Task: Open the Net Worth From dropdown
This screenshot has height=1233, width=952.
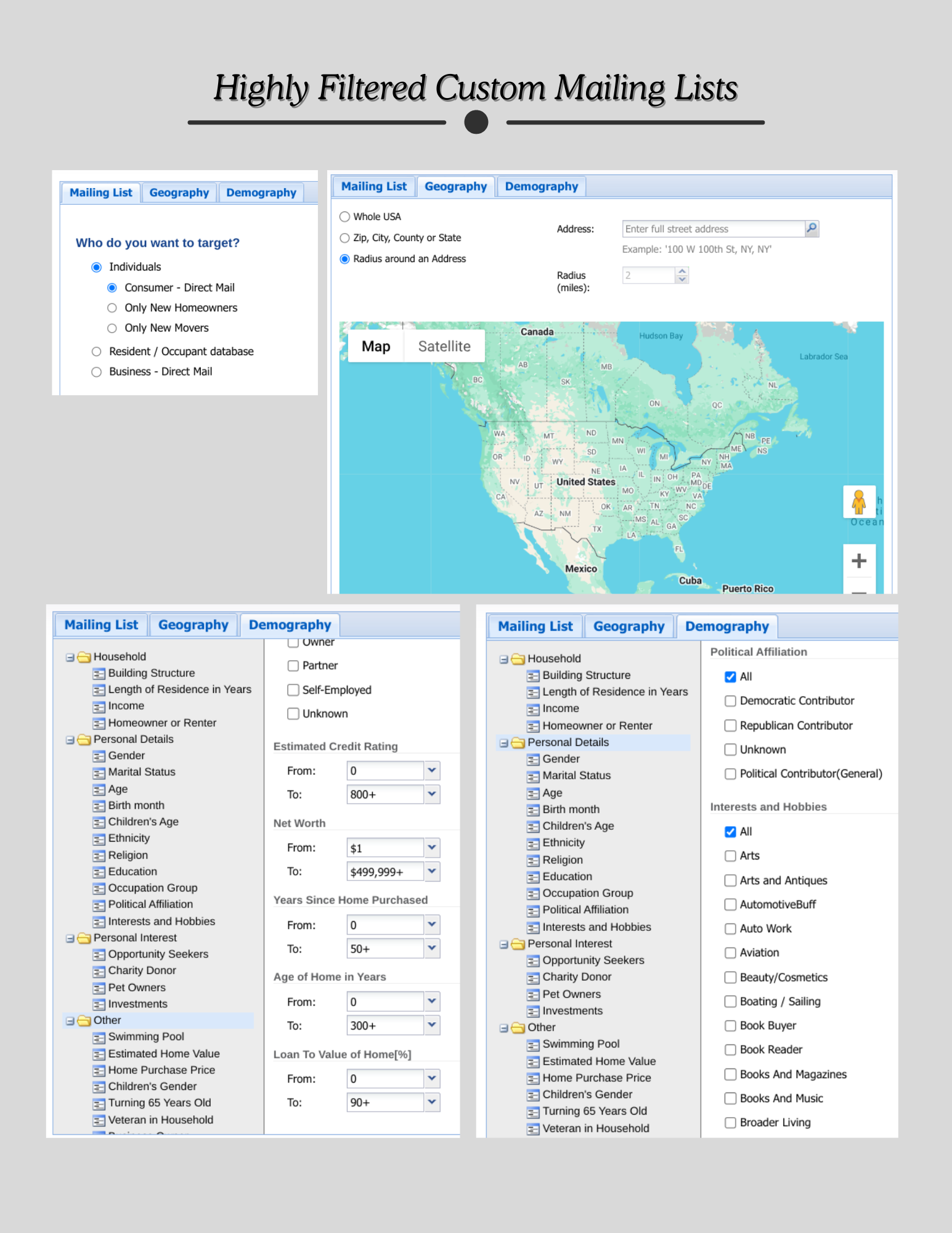Action: (x=432, y=848)
